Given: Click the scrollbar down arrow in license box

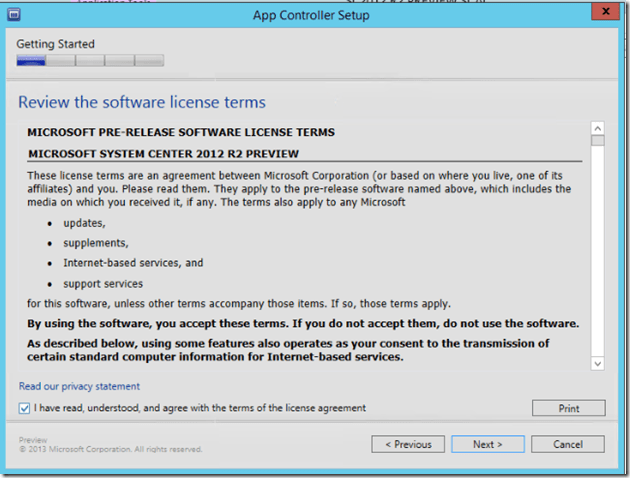Looking at the screenshot, I should pyautogui.click(x=597, y=363).
